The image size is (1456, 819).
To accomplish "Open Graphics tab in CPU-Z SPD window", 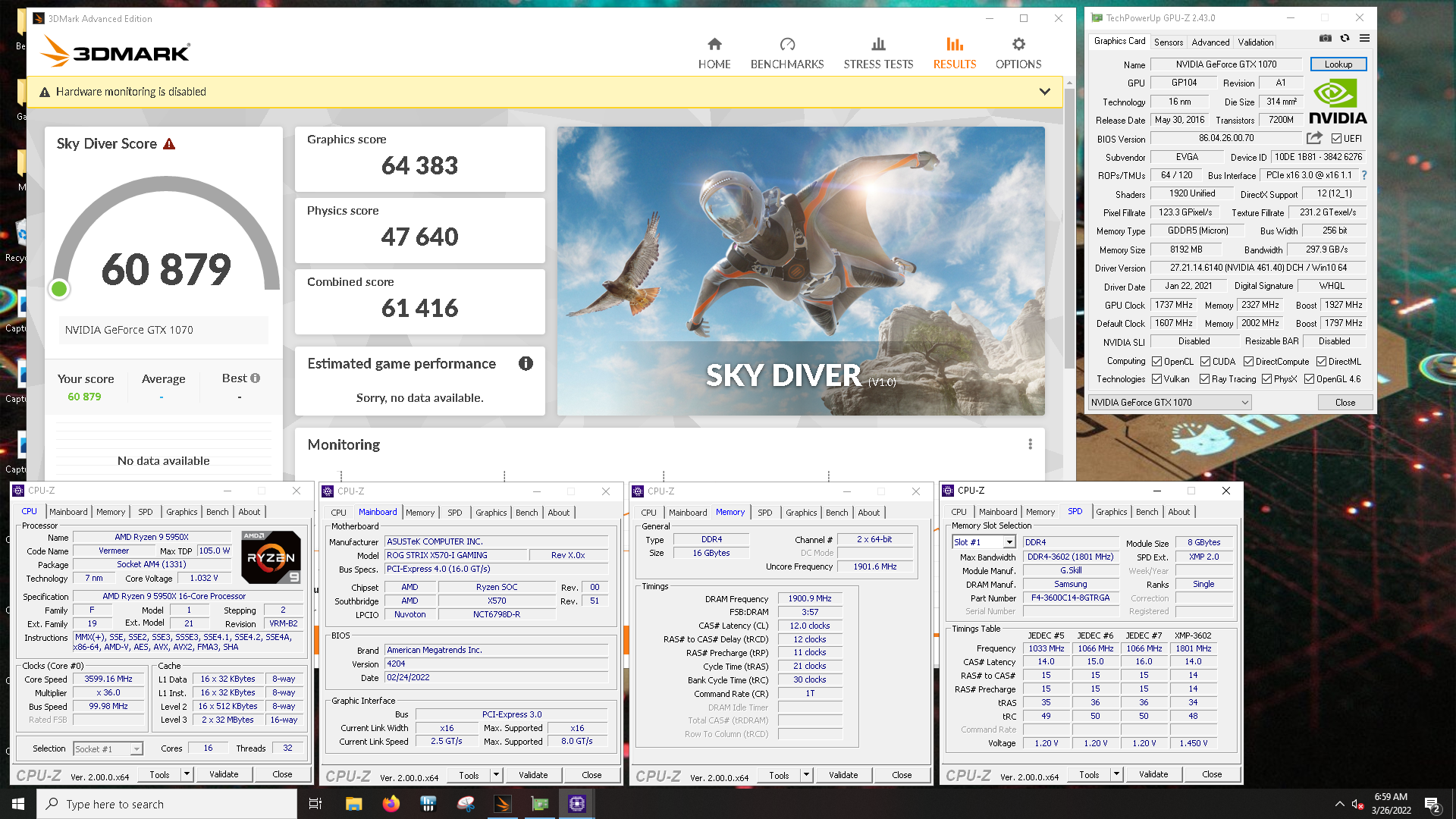I will [x=1111, y=512].
